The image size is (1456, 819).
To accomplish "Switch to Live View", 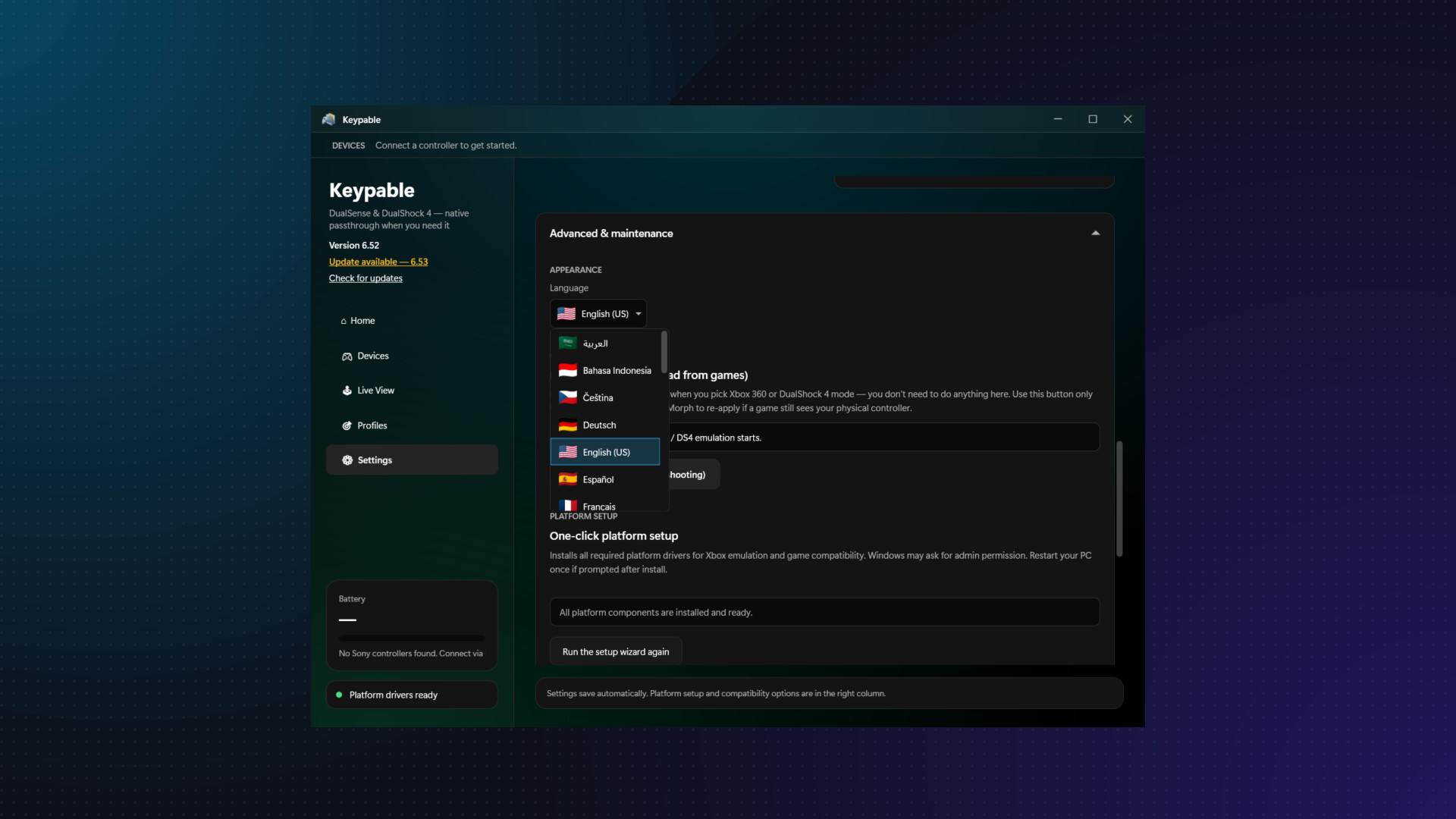I will pos(412,391).
